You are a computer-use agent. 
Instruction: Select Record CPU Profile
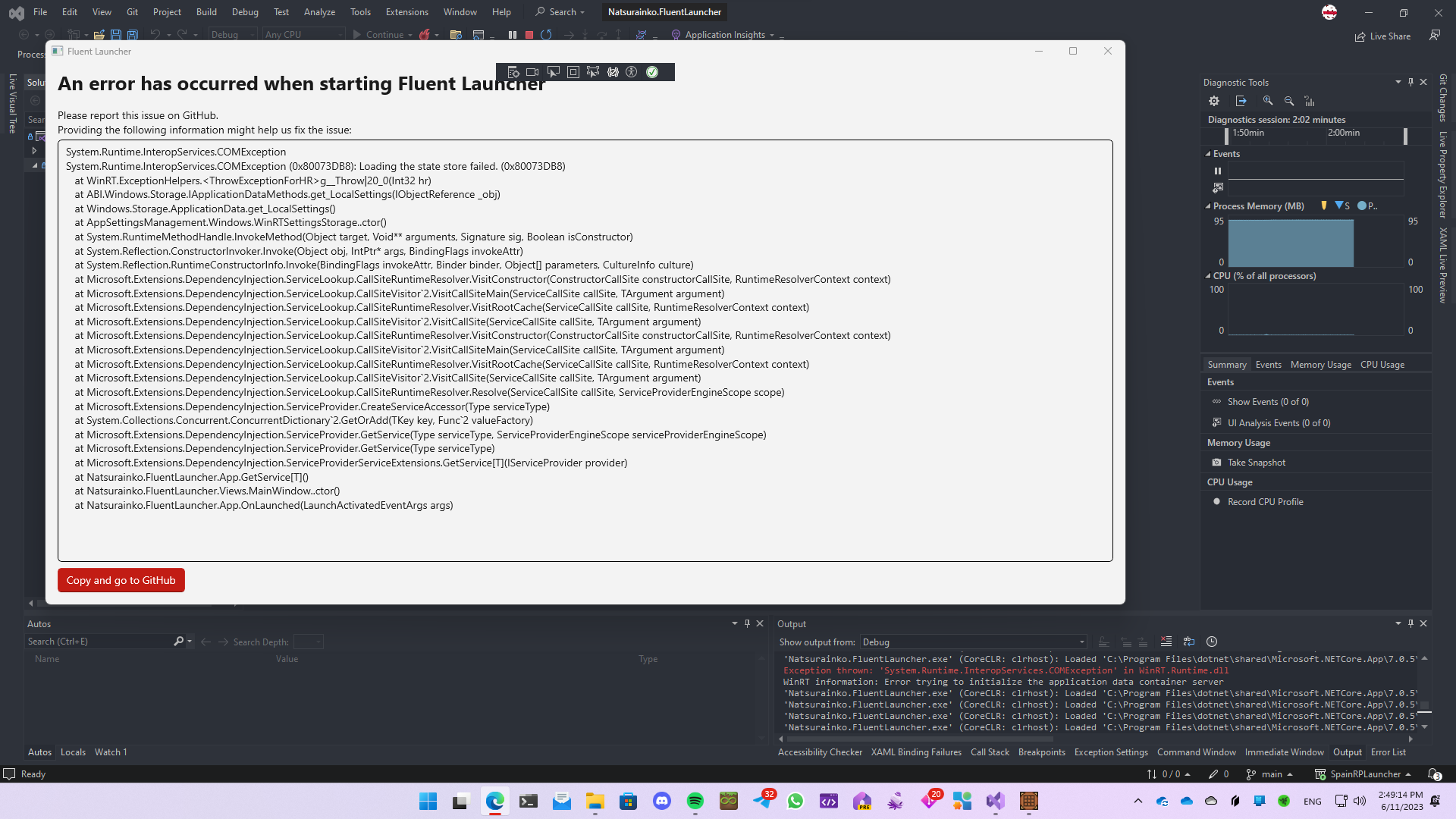pos(1266,501)
